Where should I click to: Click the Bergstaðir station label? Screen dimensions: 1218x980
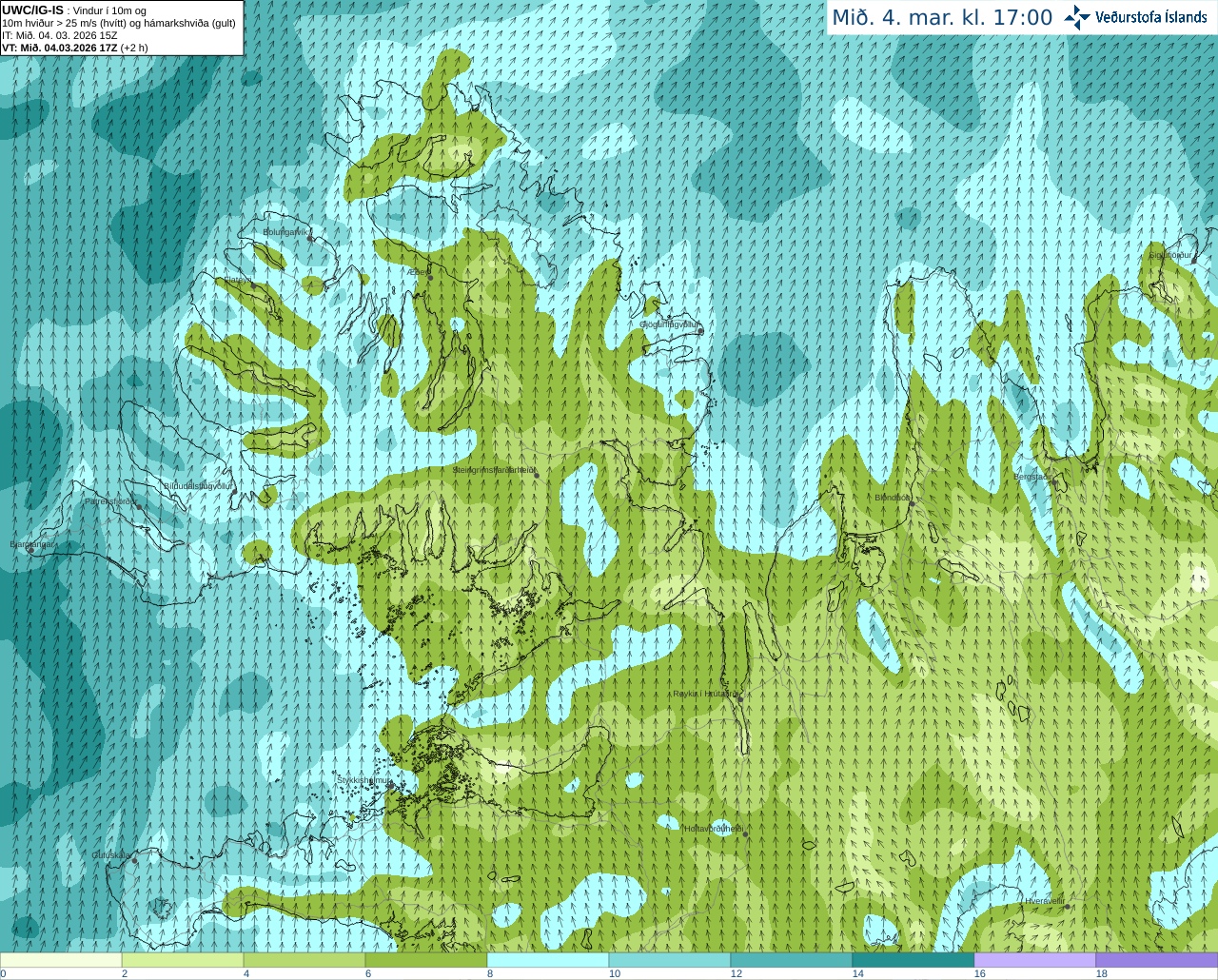(x=1032, y=477)
